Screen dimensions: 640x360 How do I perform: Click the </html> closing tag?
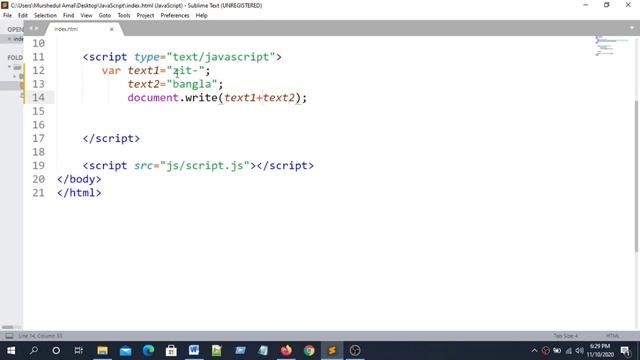(x=79, y=193)
